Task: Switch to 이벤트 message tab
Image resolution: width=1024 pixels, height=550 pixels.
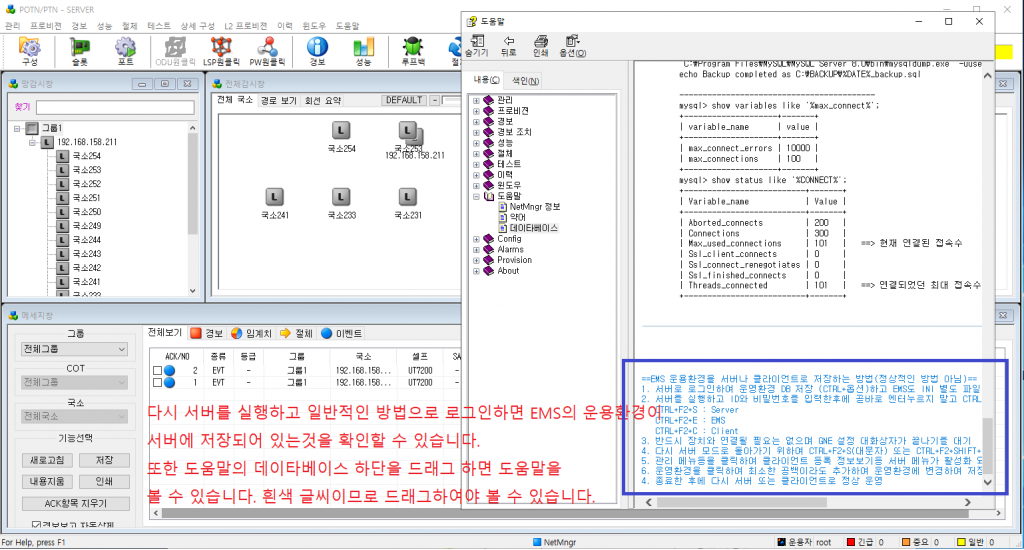Action: (342, 333)
